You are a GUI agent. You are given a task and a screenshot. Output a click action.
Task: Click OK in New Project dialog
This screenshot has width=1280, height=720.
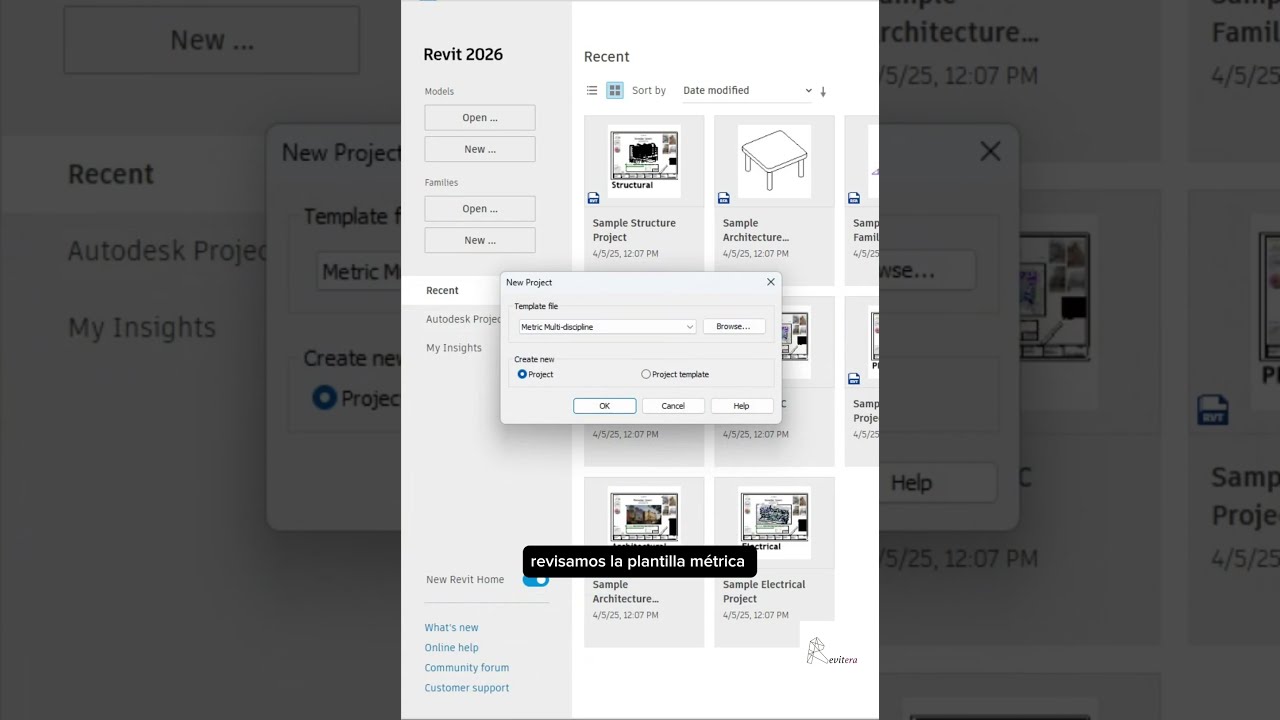(605, 406)
